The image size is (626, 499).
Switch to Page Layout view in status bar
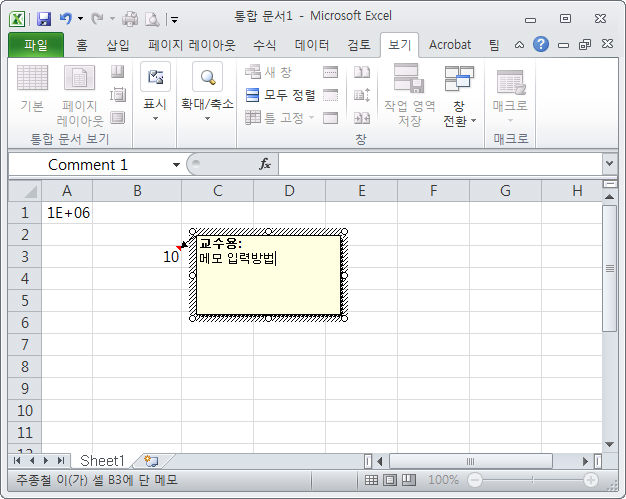[390, 480]
